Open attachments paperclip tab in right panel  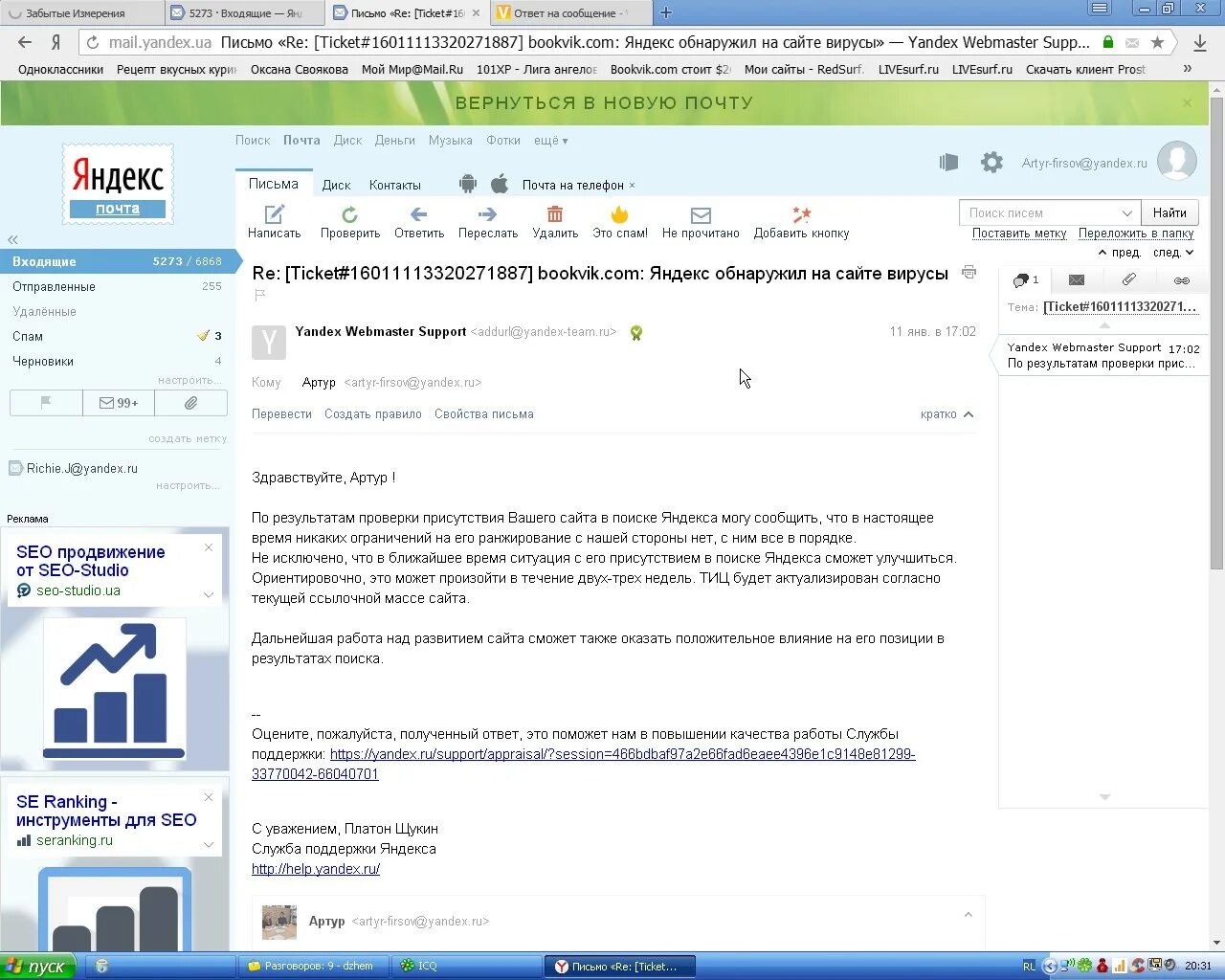[x=1129, y=279]
